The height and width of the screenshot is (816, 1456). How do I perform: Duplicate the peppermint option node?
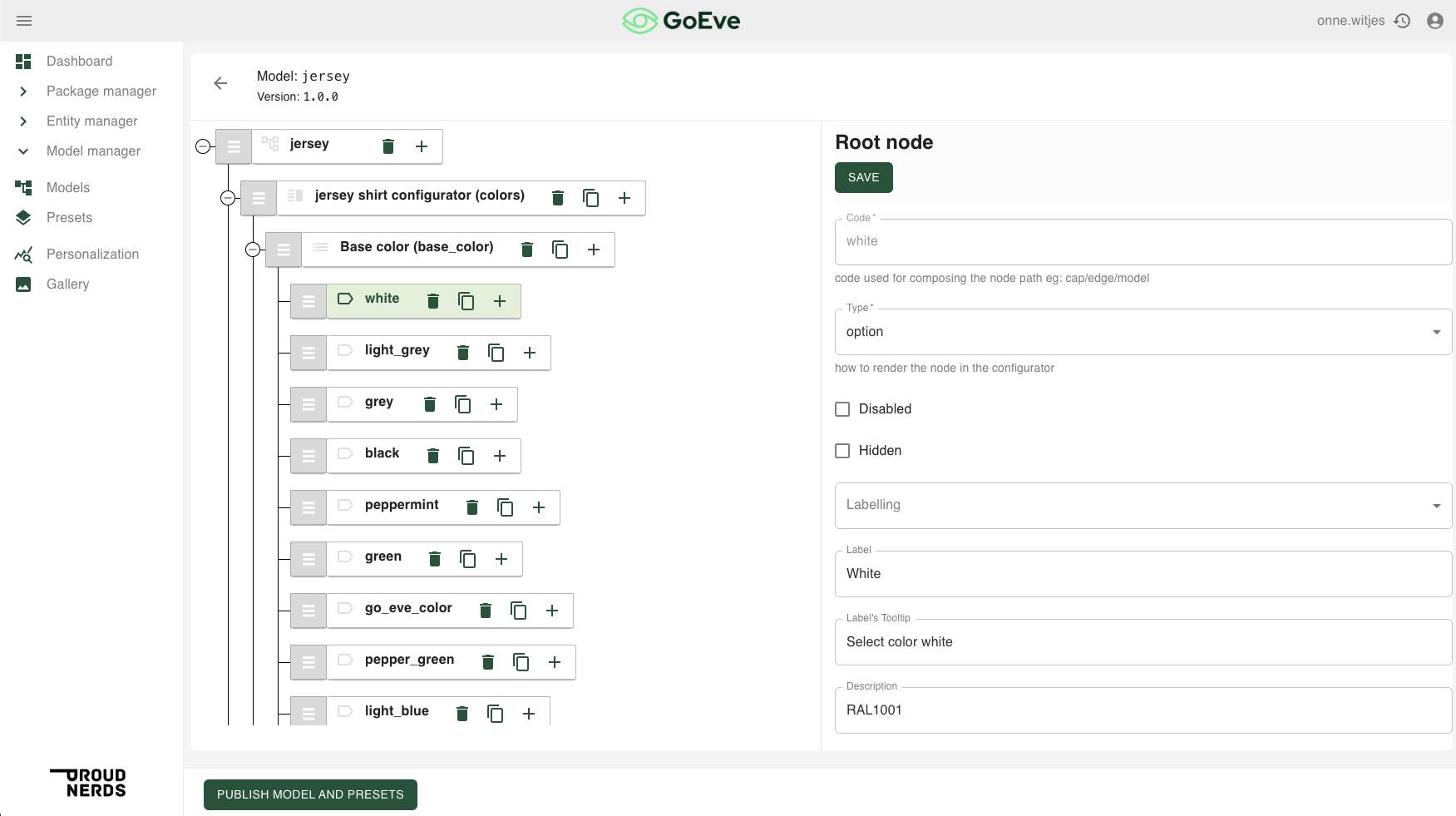(x=505, y=507)
